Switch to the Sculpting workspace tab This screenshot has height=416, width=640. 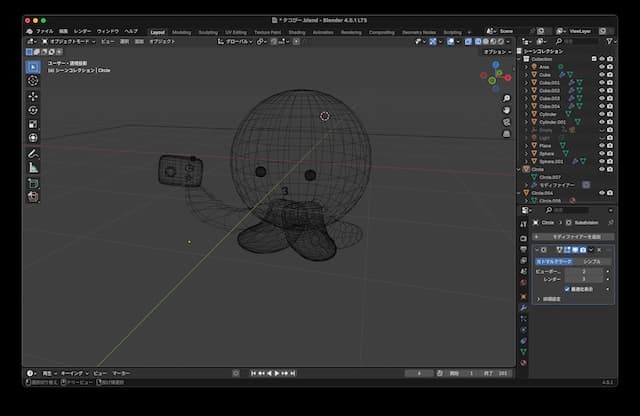208,32
